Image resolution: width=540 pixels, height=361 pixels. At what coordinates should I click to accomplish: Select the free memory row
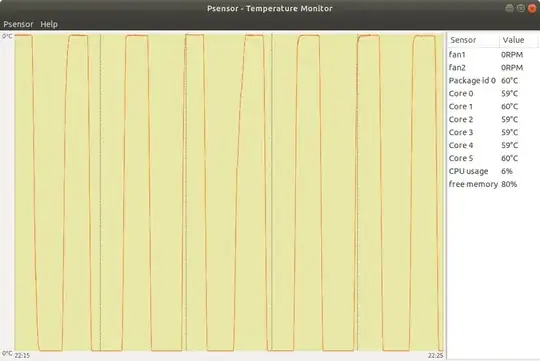[x=493, y=184]
